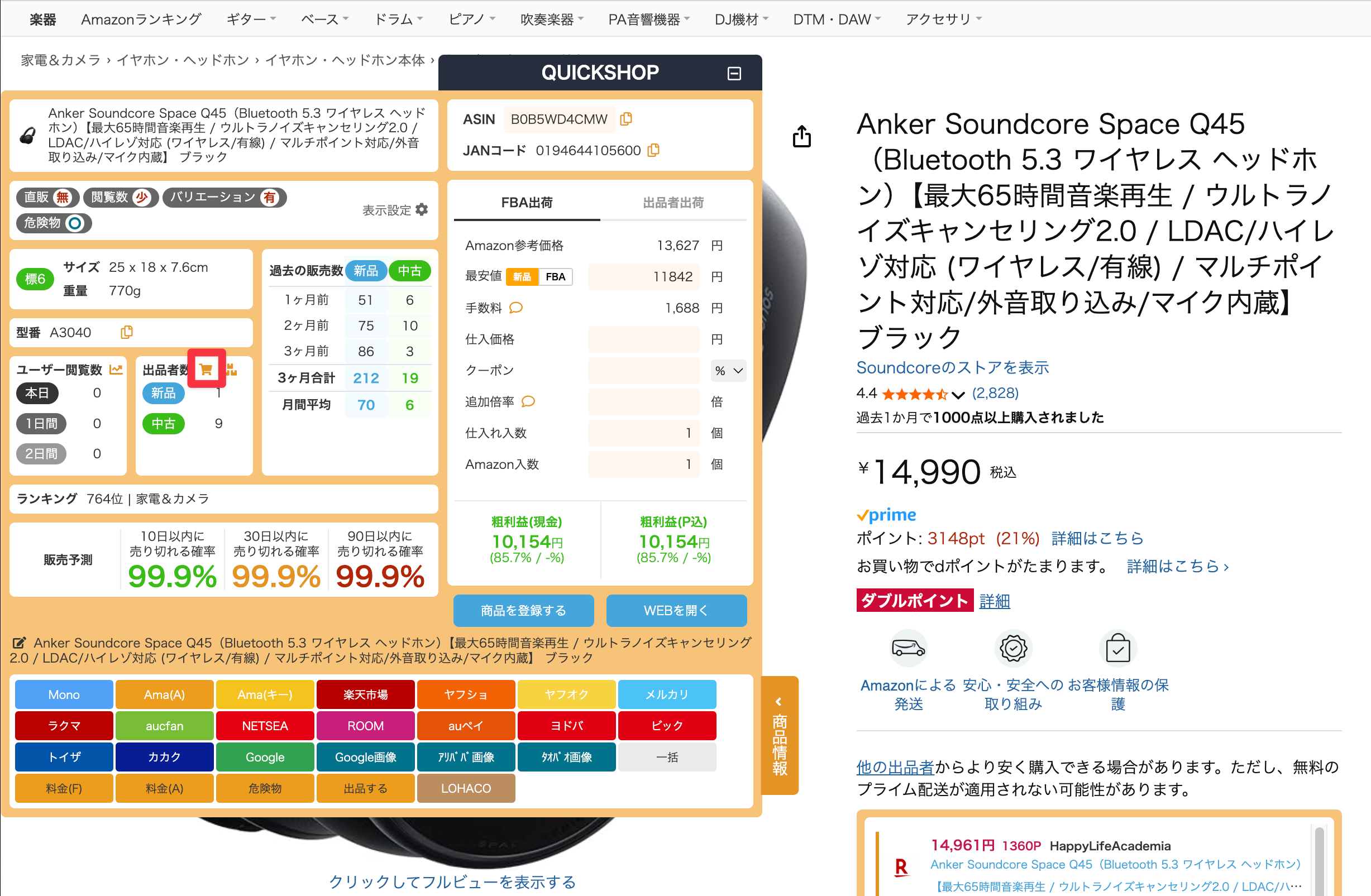Open the coupon % unit dropdown
Image resolution: width=1371 pixels, height=896 pixels.
point(729,371)
